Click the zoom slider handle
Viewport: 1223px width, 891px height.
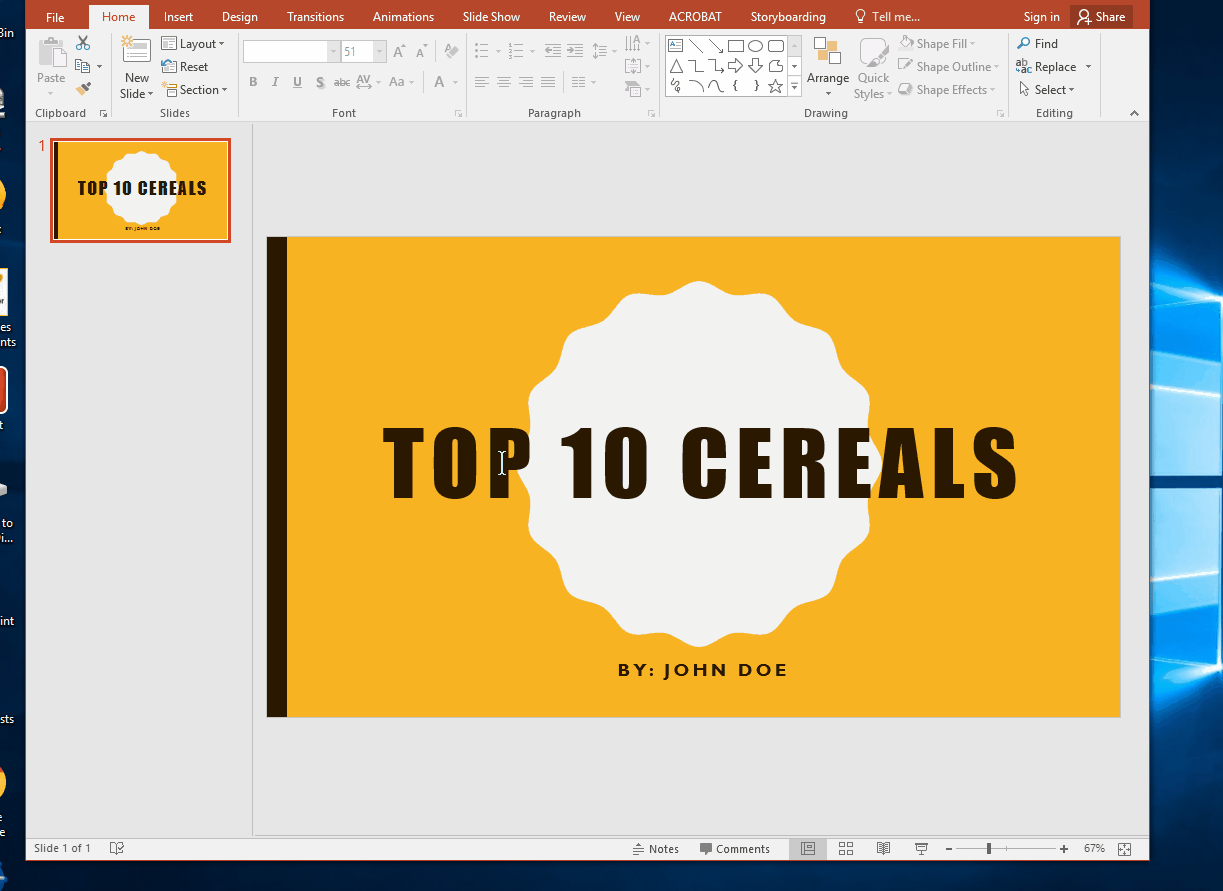coord(988,848)
